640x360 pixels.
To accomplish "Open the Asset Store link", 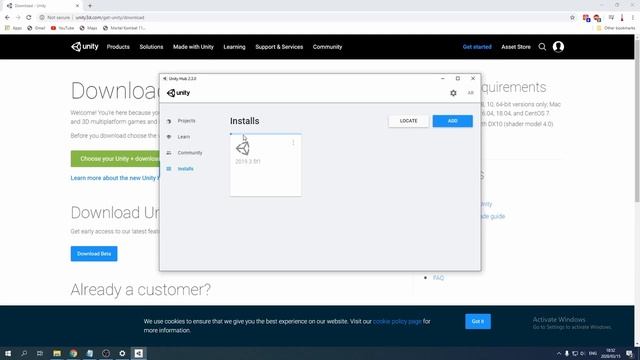I will click(x=516, y=47).
